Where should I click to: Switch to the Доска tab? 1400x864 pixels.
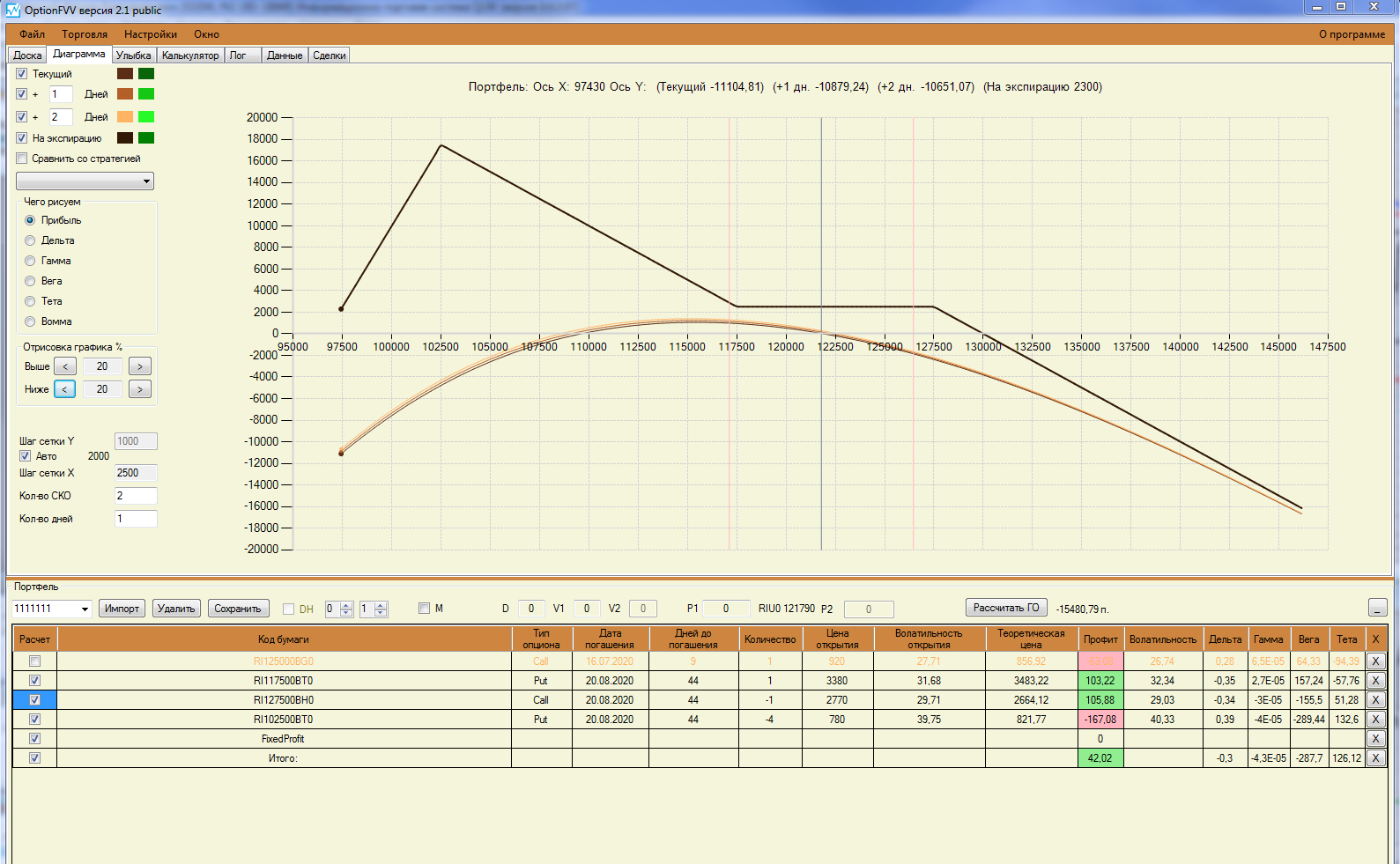pos(27,55)
